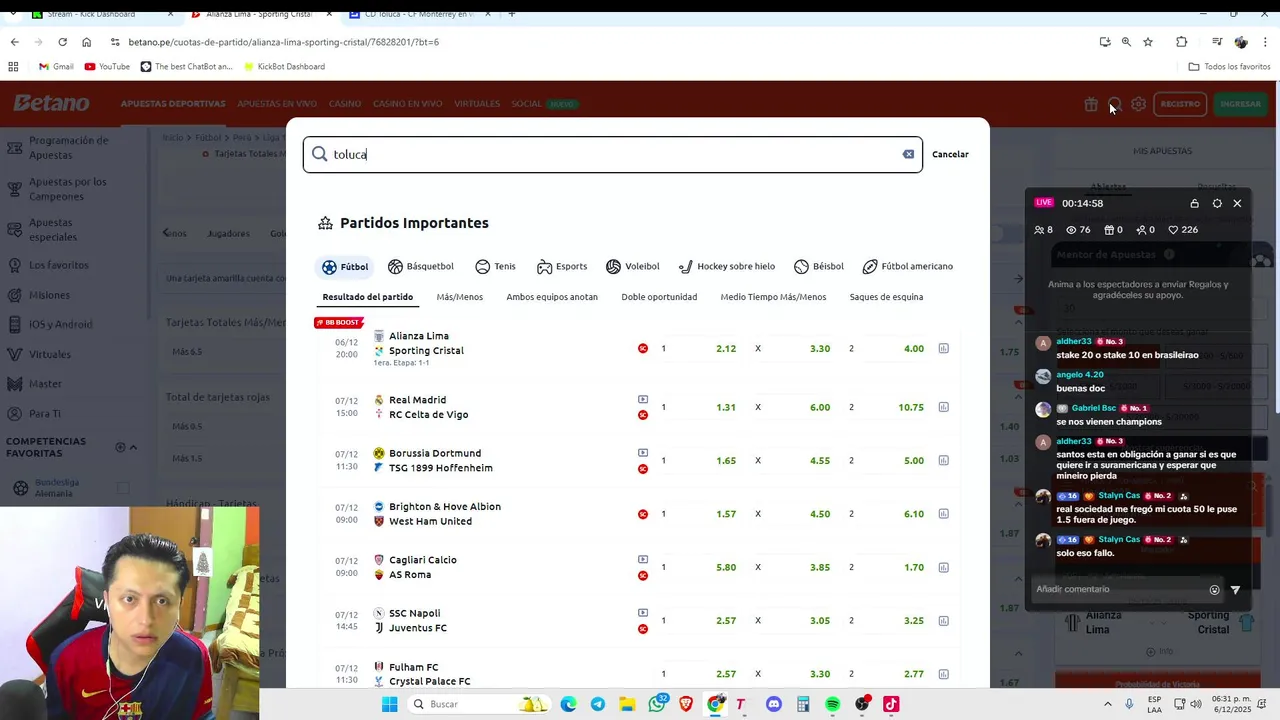1280x720 pixels.
Task: Click odds 1.70 for AS Roma win
Action: click(x=914, y=568)
